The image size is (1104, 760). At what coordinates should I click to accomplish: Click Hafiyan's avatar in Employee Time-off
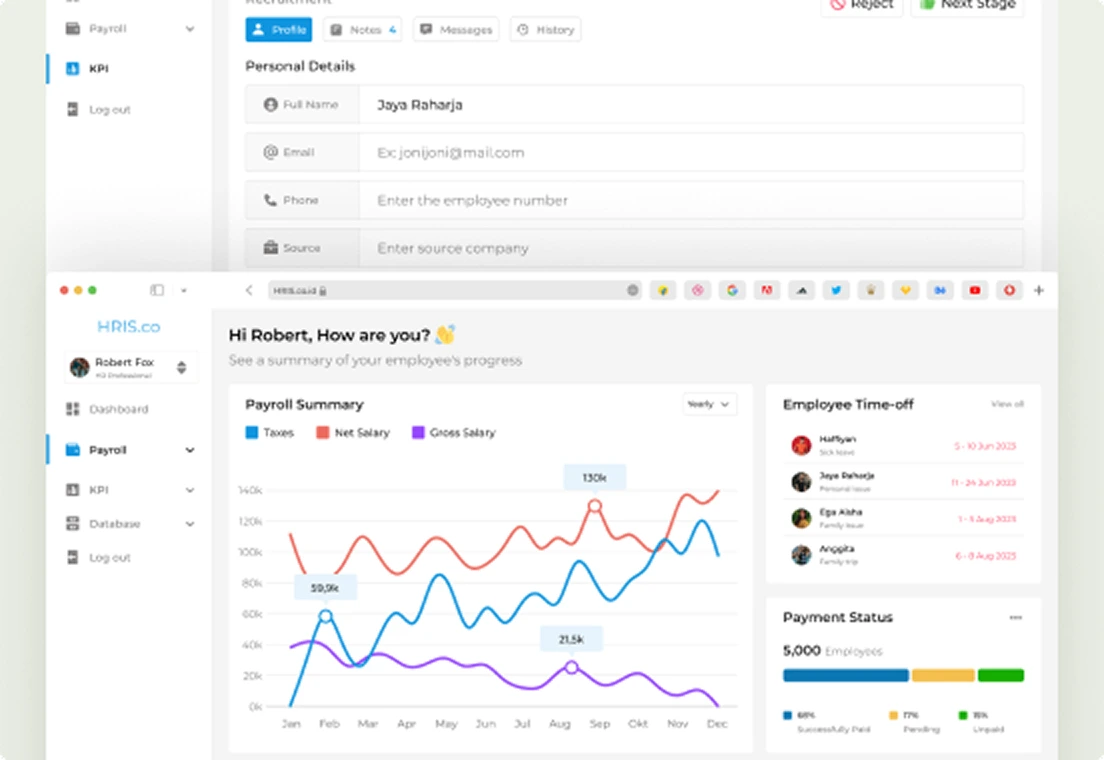tap(801, 445)
